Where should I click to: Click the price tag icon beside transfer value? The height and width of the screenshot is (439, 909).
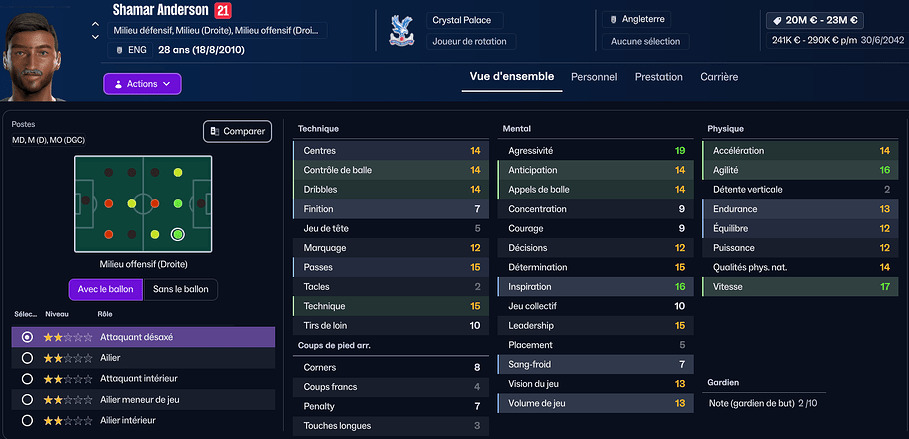click(x=776, y=21)
